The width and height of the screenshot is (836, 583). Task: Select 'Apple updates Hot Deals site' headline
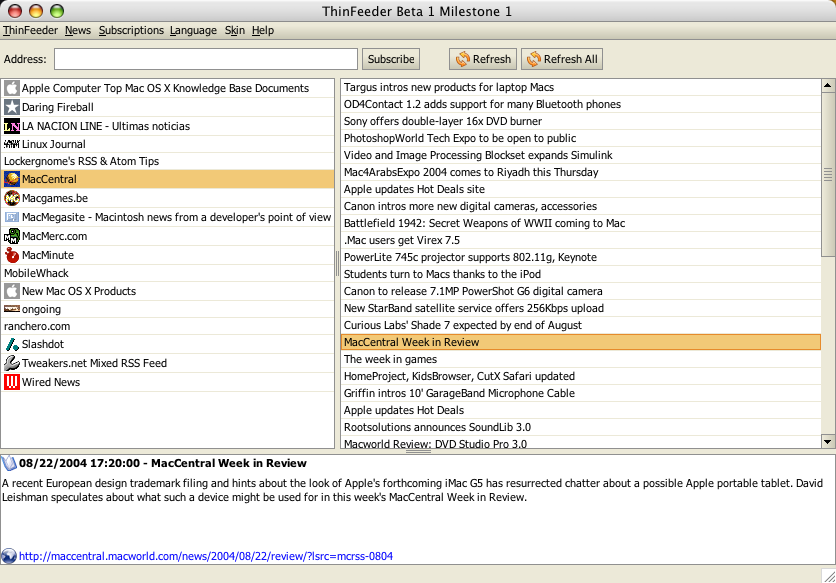tap(581, 189)
